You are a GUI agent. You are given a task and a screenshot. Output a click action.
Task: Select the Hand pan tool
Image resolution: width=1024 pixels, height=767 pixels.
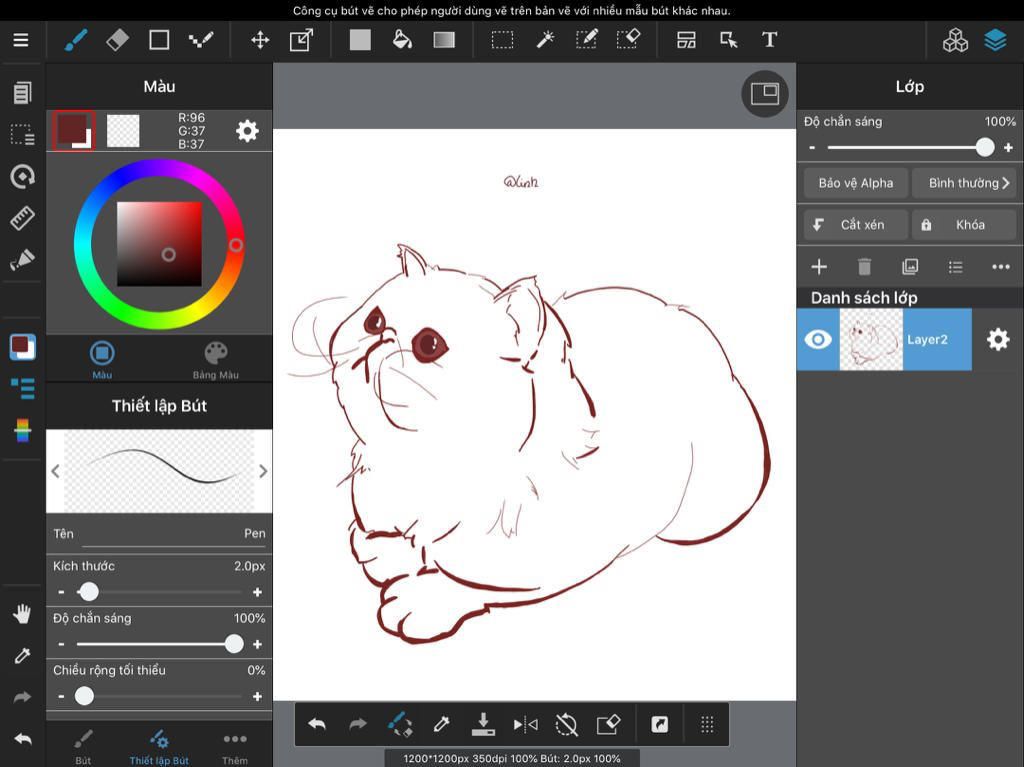tap(22, 614)
